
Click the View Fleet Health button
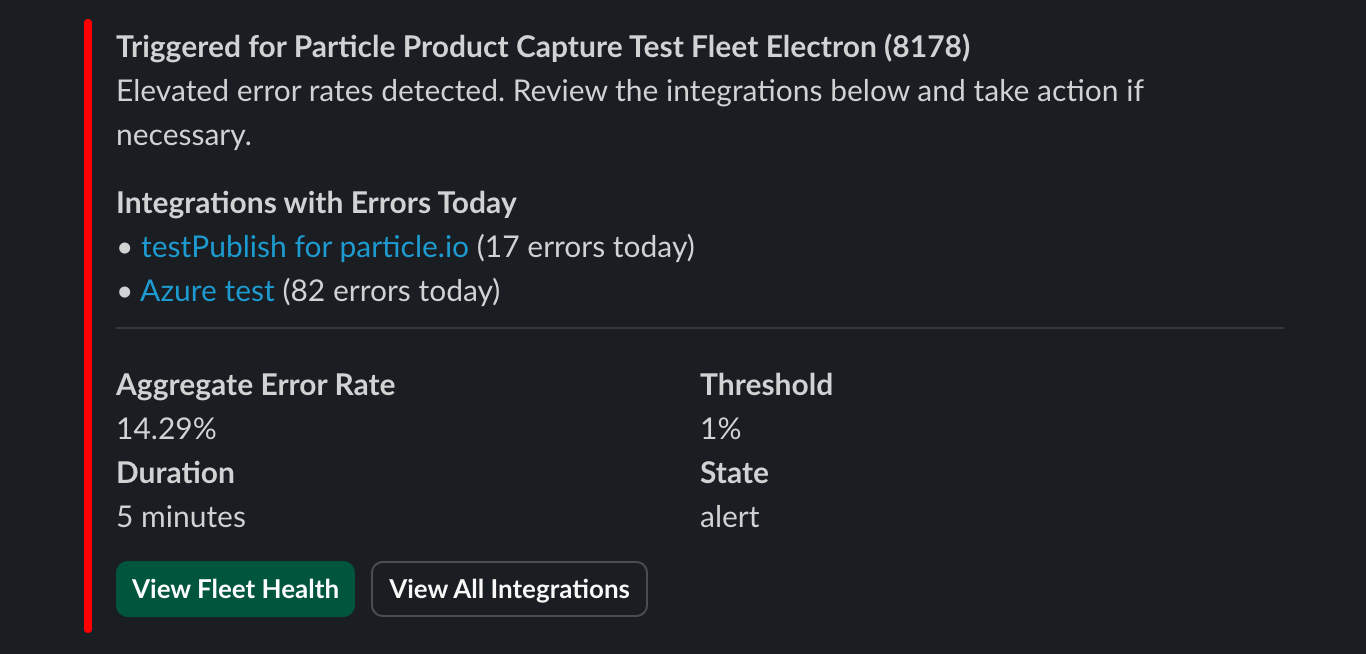(235, 589)
